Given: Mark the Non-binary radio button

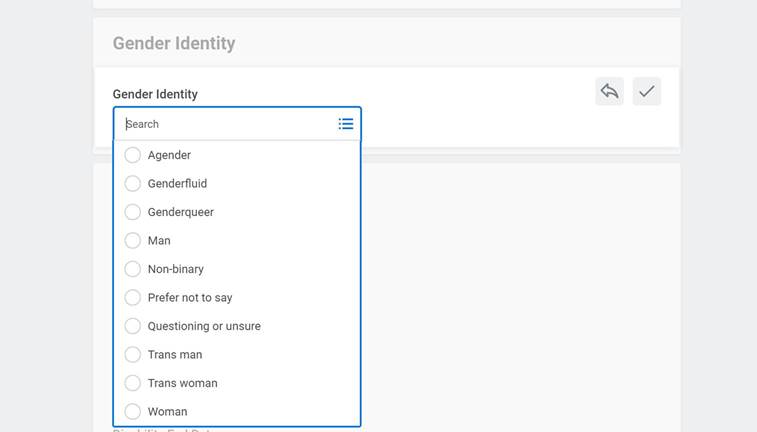Looking at the screenshot, I should (x=132, y=269).
